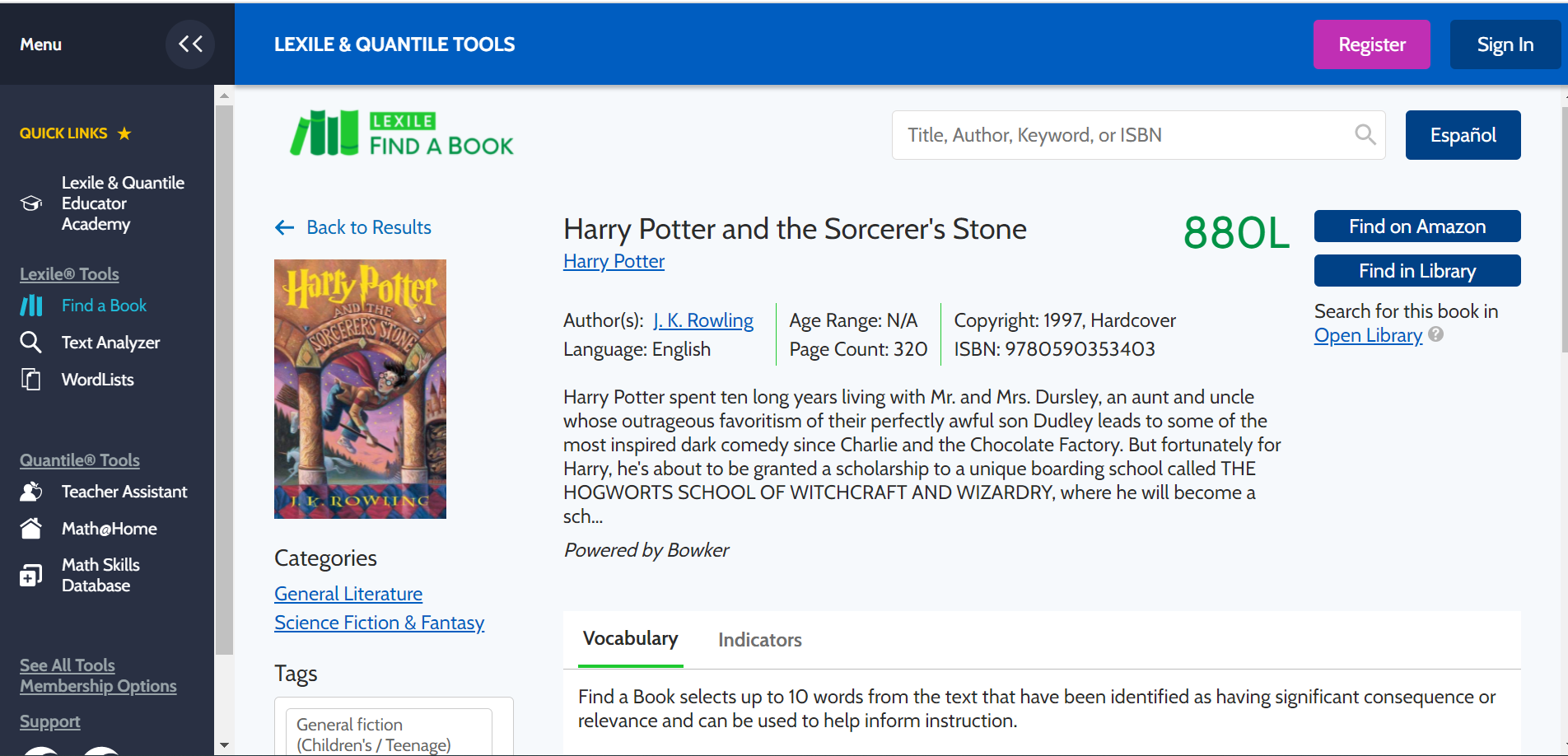1568x756 pixels.
Task: Open See All Tools link
Action: pyautogui.click(x=68, y=665)
